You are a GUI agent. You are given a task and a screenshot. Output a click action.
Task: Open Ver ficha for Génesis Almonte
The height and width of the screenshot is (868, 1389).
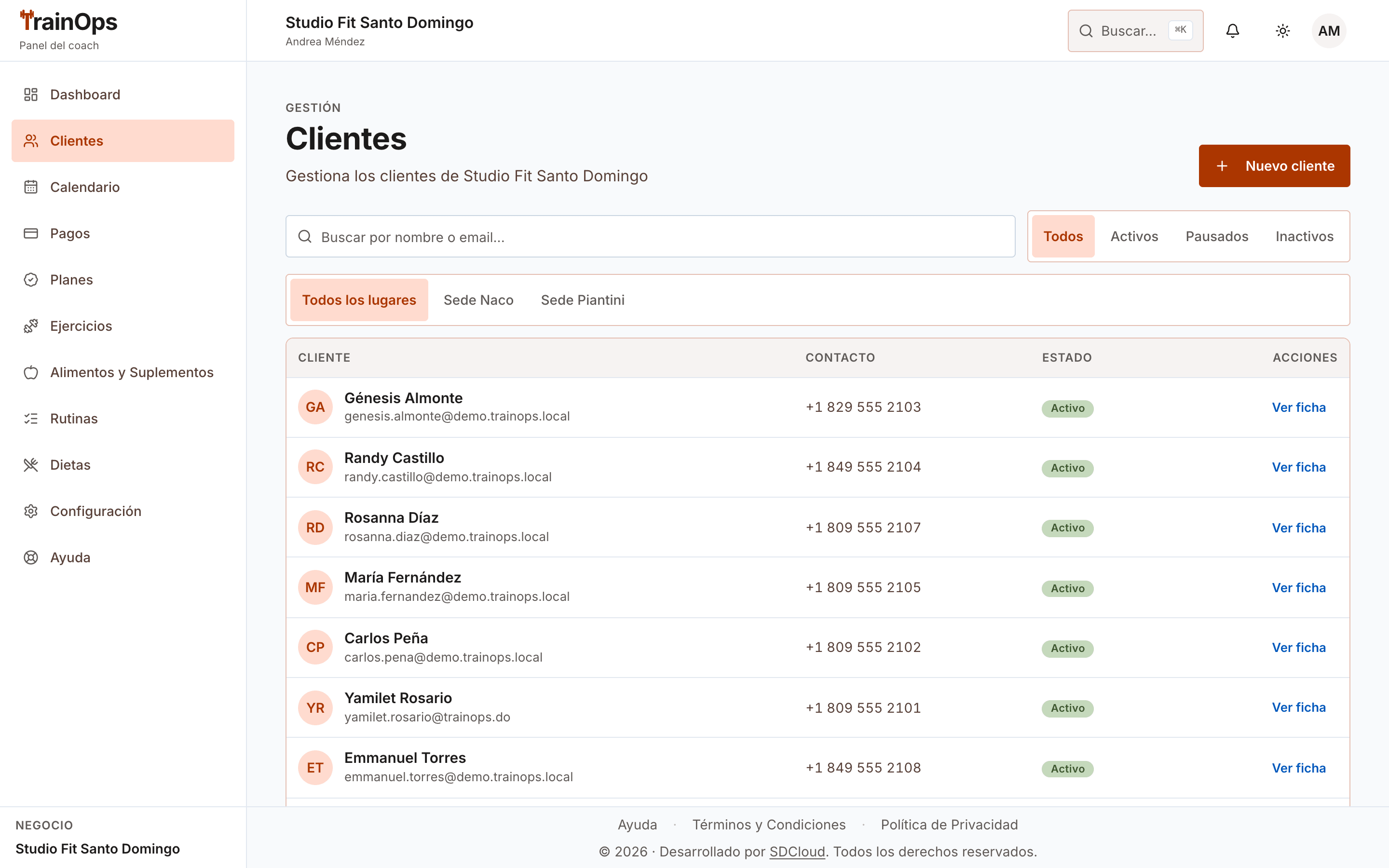tap(1299, 407)
